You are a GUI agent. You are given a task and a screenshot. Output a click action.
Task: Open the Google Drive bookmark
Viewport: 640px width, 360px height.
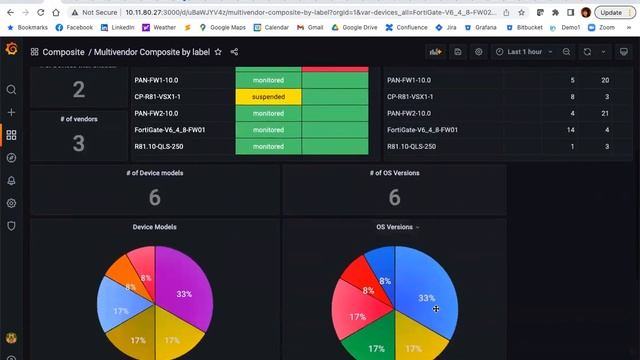pyautogui.click(x=354, y=27)
